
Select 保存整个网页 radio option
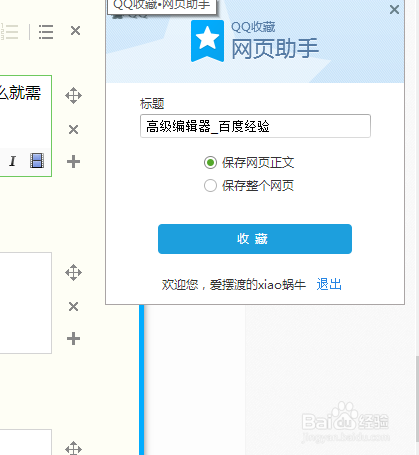[x=210, y=186]
